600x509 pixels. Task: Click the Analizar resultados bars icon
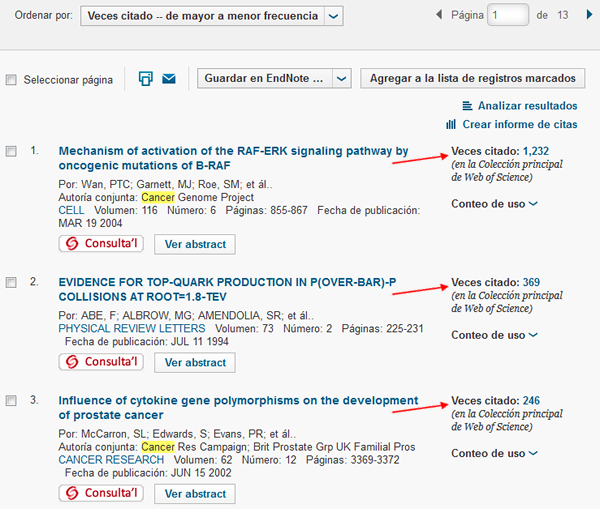(x=467, y=106)
